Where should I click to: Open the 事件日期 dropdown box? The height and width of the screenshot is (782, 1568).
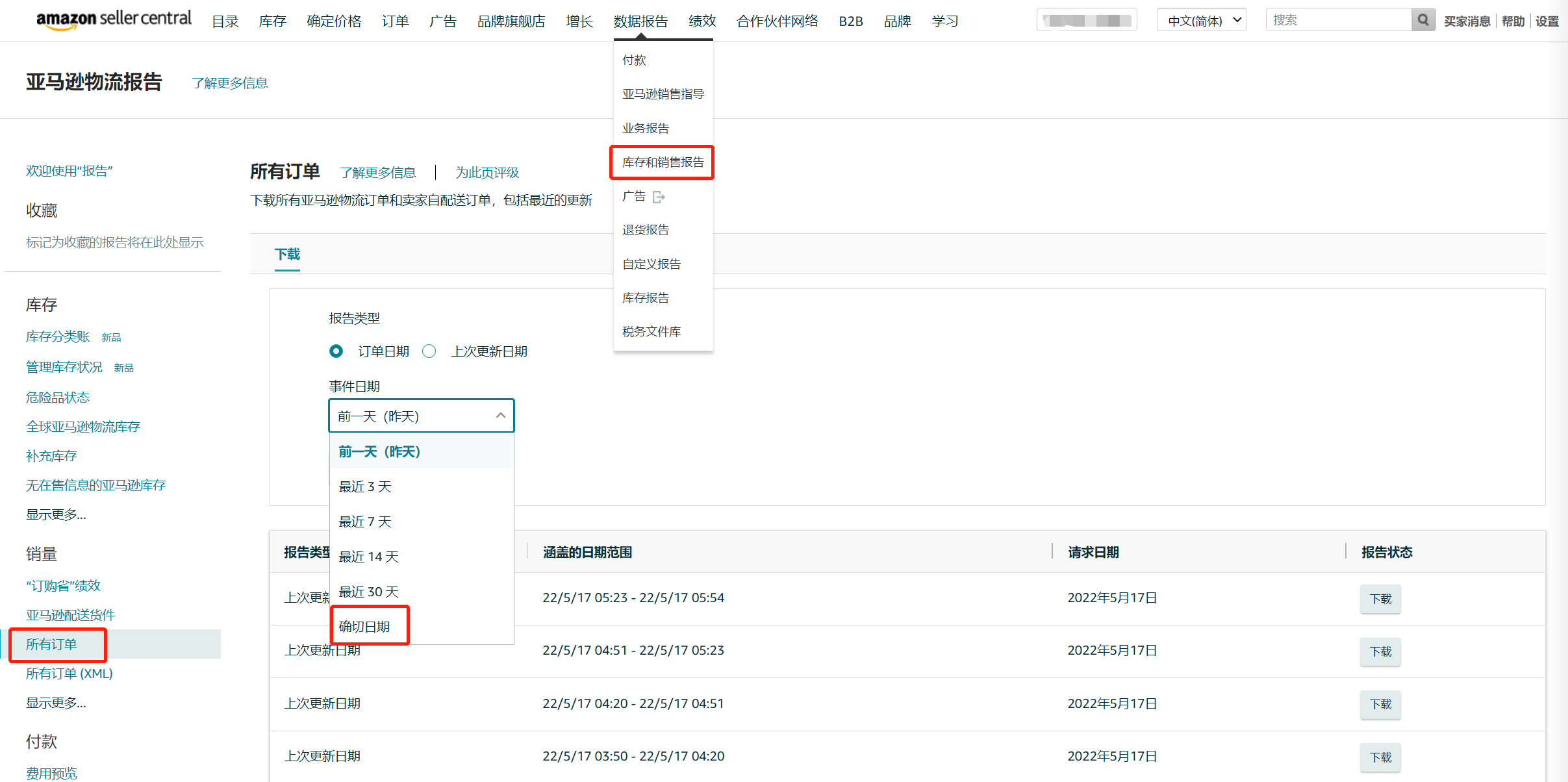422,416
